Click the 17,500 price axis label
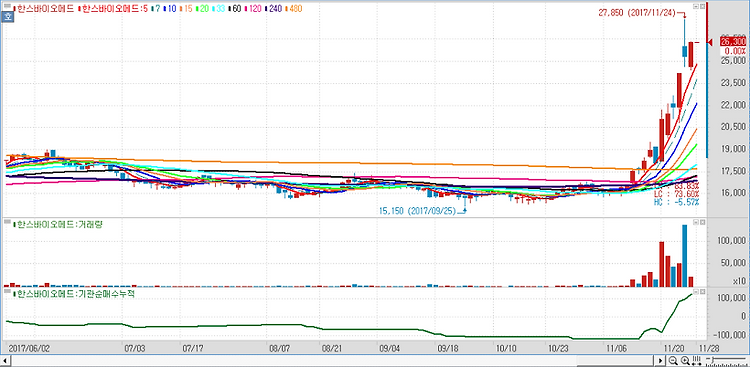The height and width of the screenshot is (367, 750). (734, 171)
